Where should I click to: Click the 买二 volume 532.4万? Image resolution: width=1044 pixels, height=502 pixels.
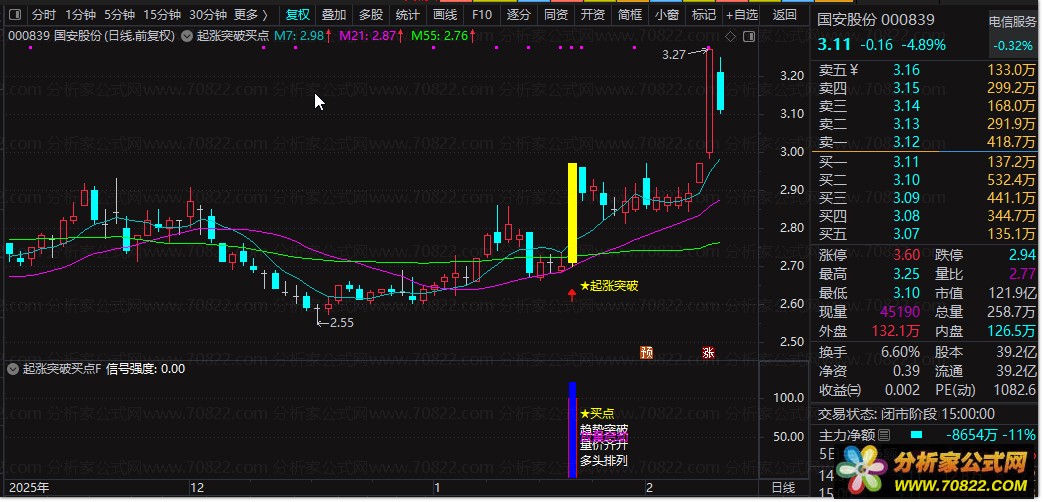coord(1012,180)
